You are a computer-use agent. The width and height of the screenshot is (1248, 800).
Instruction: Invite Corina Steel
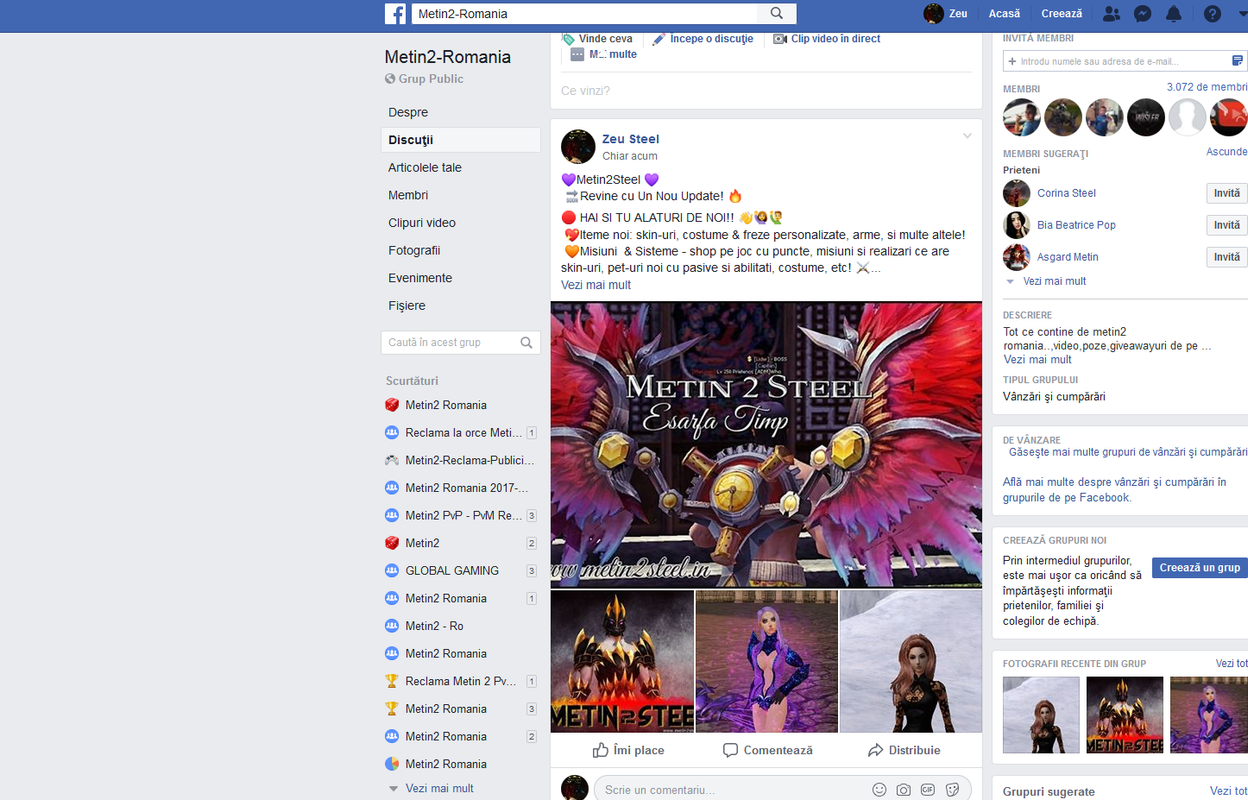pos(1227,193)
